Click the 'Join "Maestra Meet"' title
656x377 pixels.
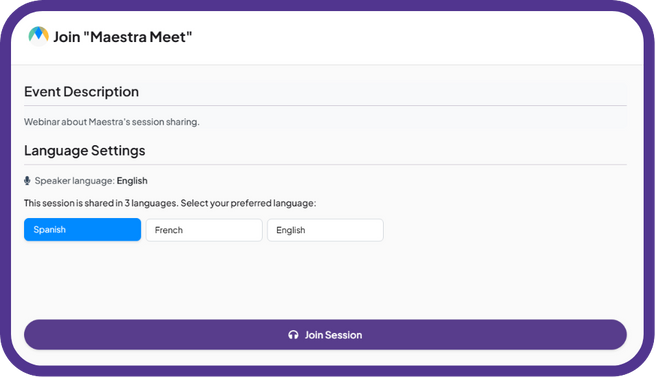pos(123,37)
